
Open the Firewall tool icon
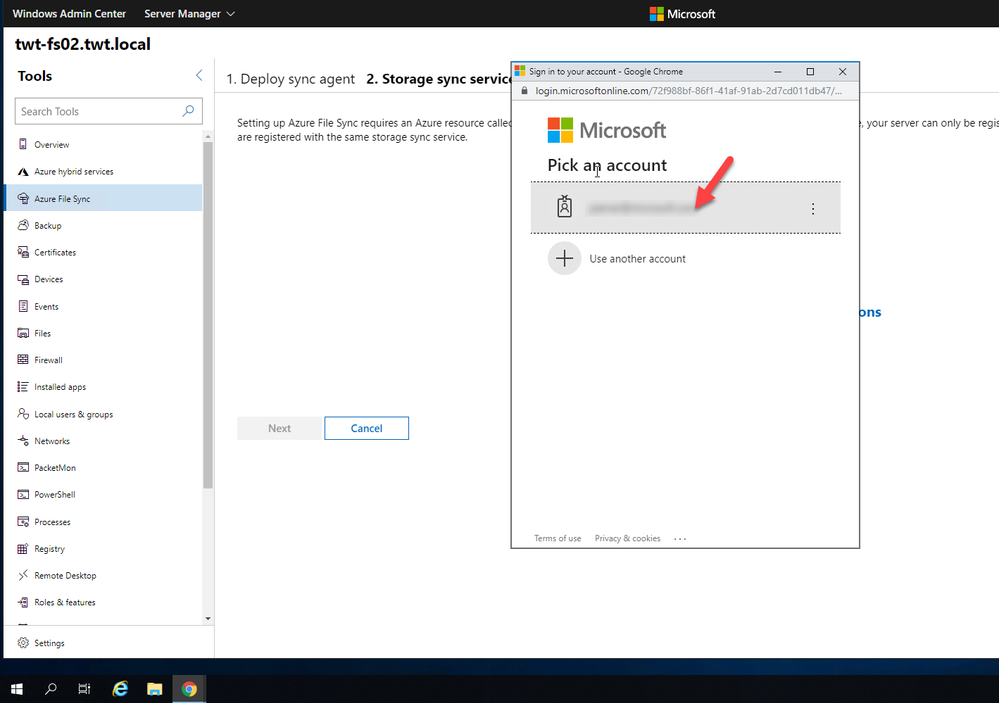tap(23, 359)
